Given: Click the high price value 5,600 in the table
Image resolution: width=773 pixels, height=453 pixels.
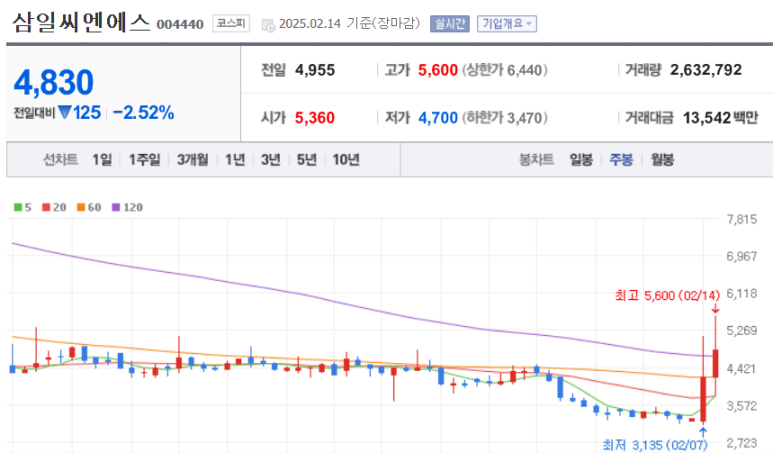Looking at the screenshot, I should pos(438,70).
